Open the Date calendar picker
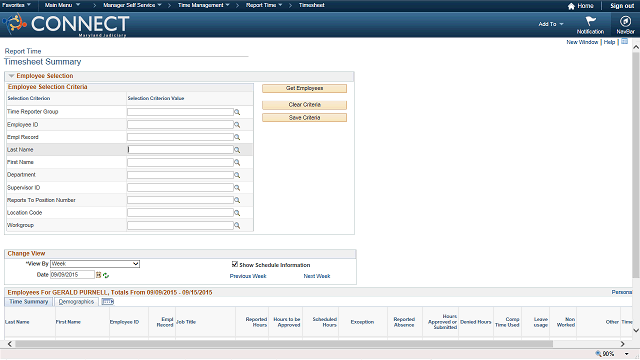Image resolution: width=640 pixels, height=360 pixels. pyautogui.click(x=98, y=275)
